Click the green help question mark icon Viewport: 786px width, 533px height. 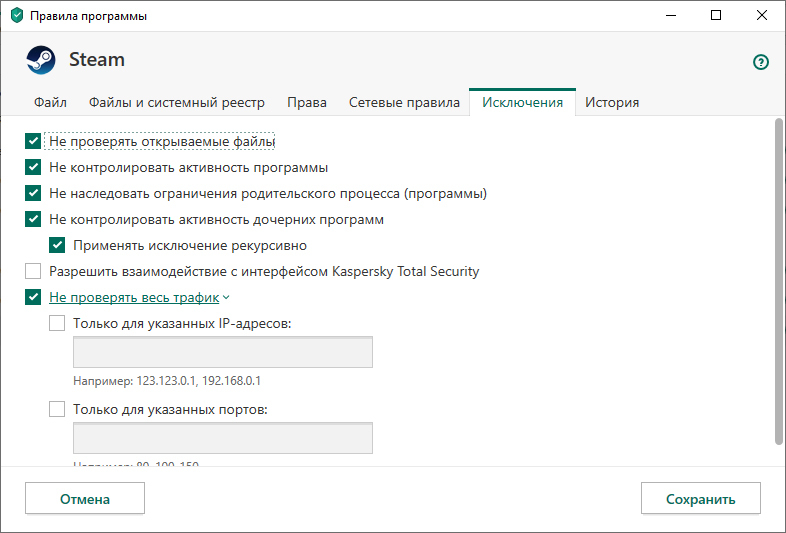tap(761, 62)
